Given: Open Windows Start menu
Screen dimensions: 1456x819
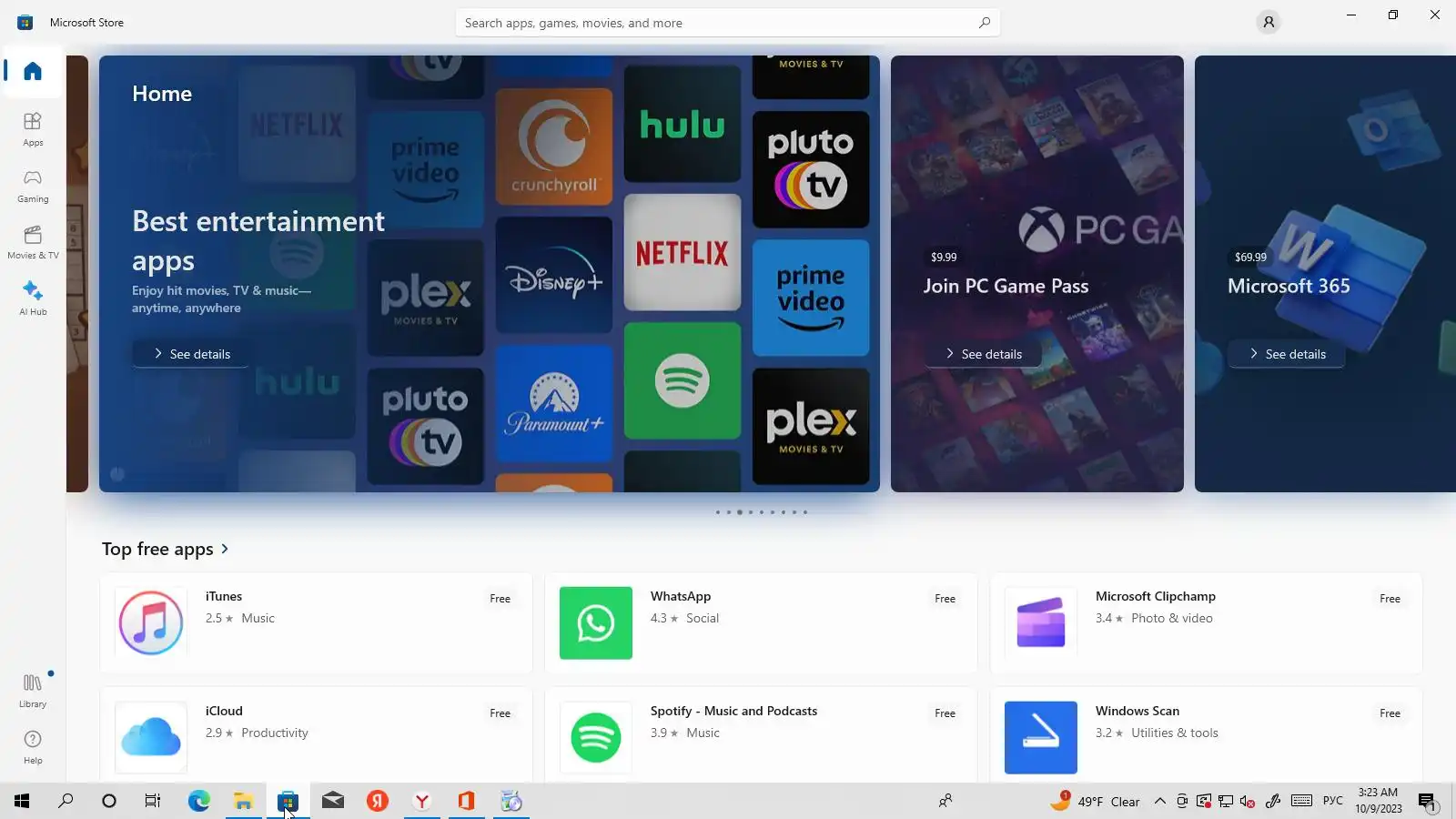Looking at the screenshot, I should (22, 801).
